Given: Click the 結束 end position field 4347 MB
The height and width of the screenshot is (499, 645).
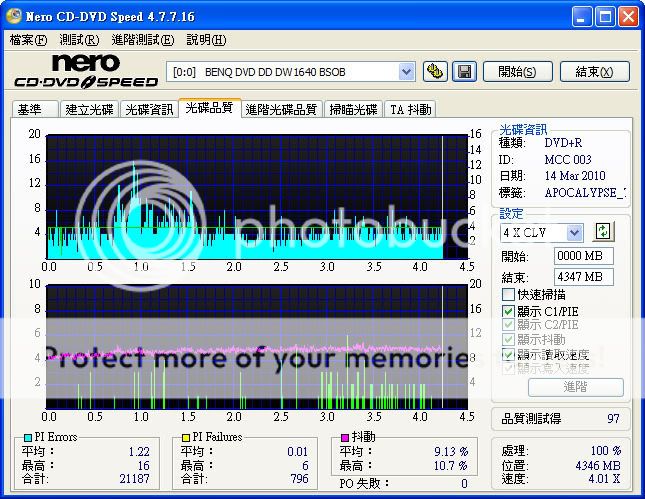Looking at the screenshot, I should pos(583,277).
